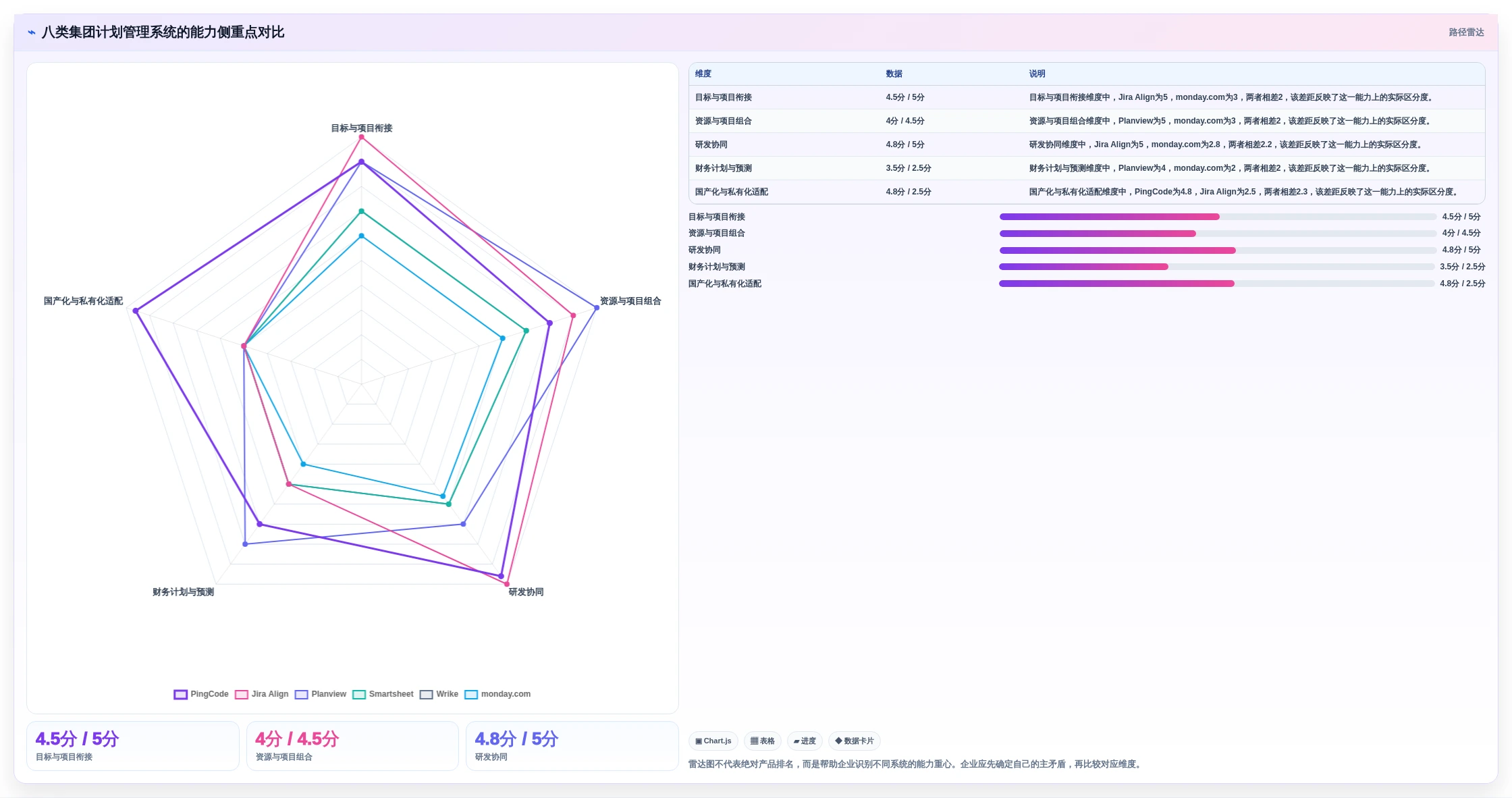Click PingCode point at 国产化与私有化适配 vertex

136,311
